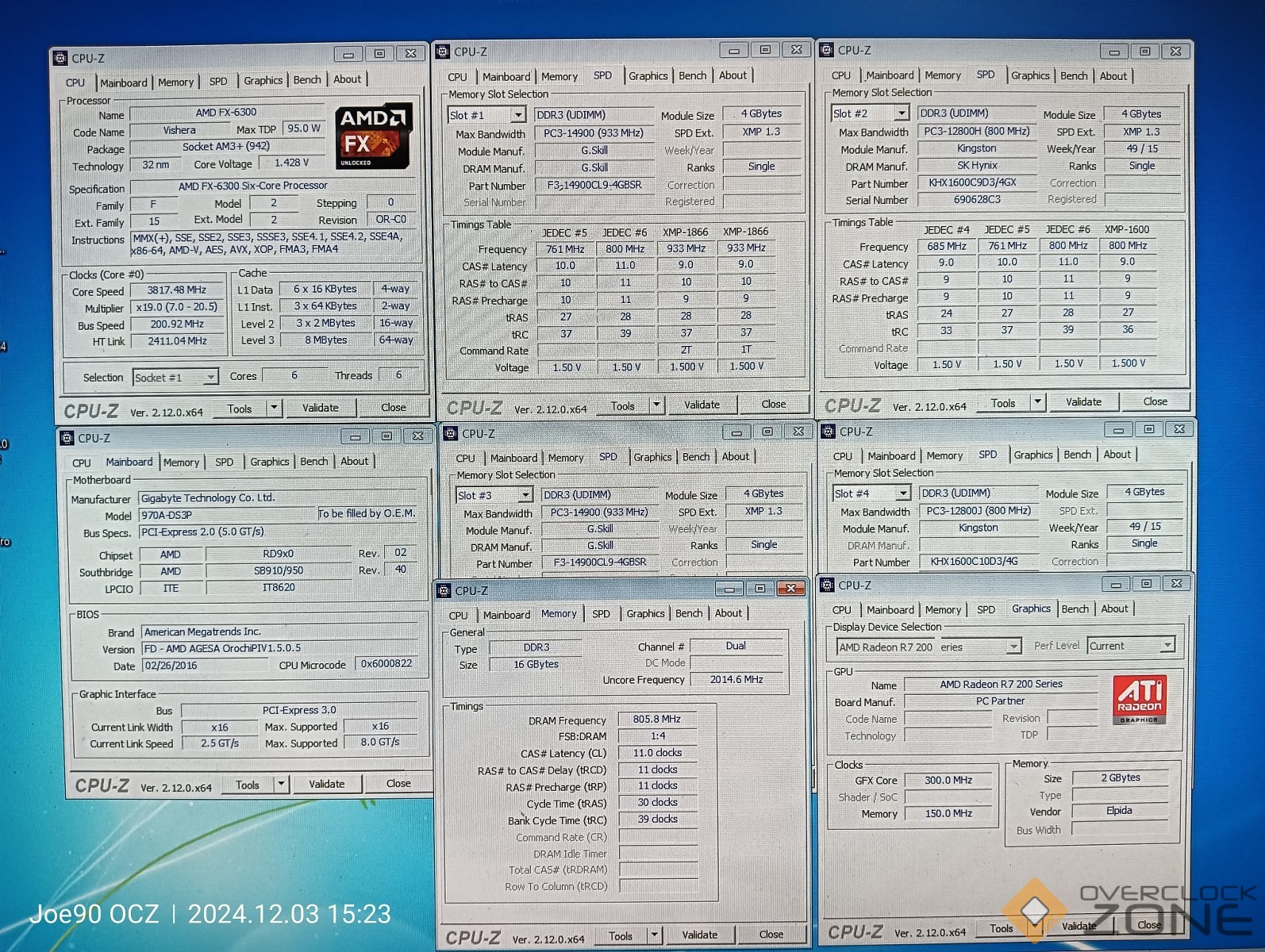Click Validate in Slot #1 SPD window

coord(702,405)
